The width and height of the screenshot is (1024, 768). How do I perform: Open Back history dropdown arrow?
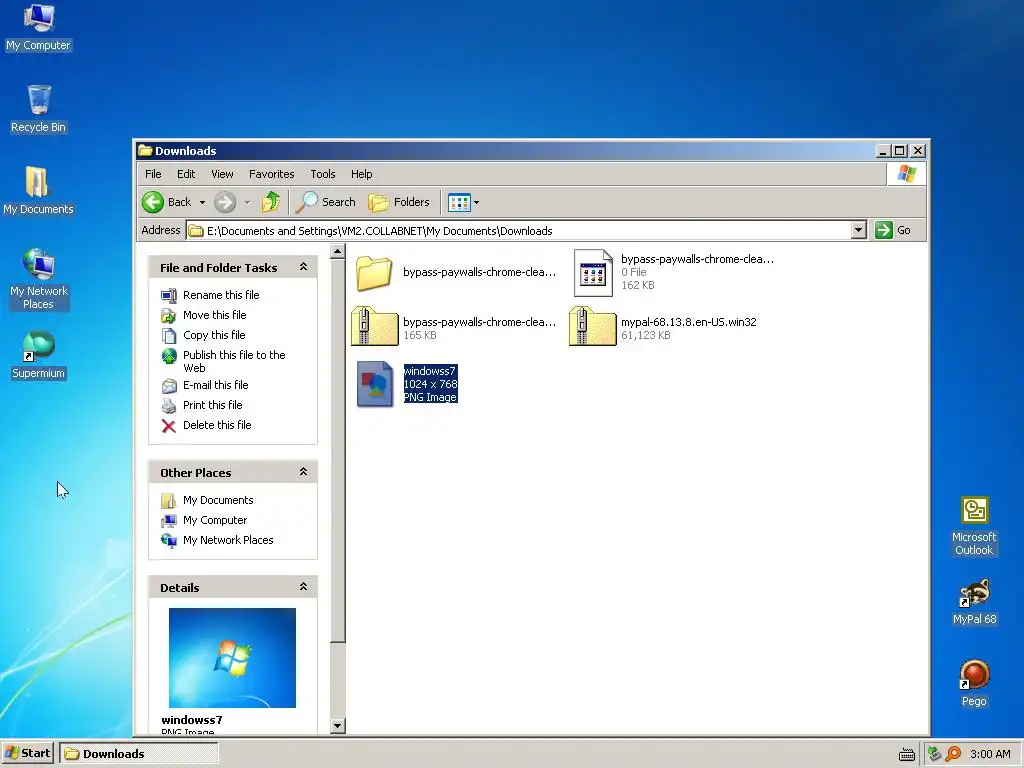pyautogui.click(x=202, y=202)
